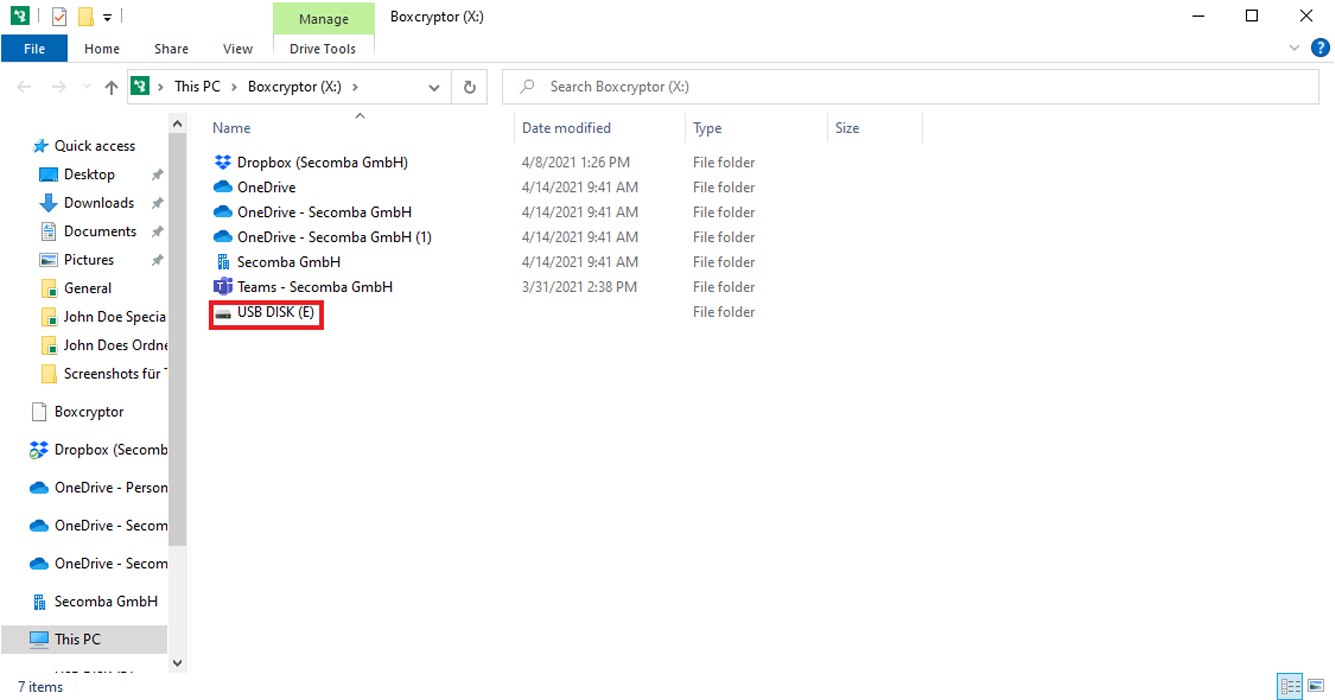Go up one level with the Up arrow
This screenshot has height=700, width=1335.
pyautogui.click(x=111, y=87)
